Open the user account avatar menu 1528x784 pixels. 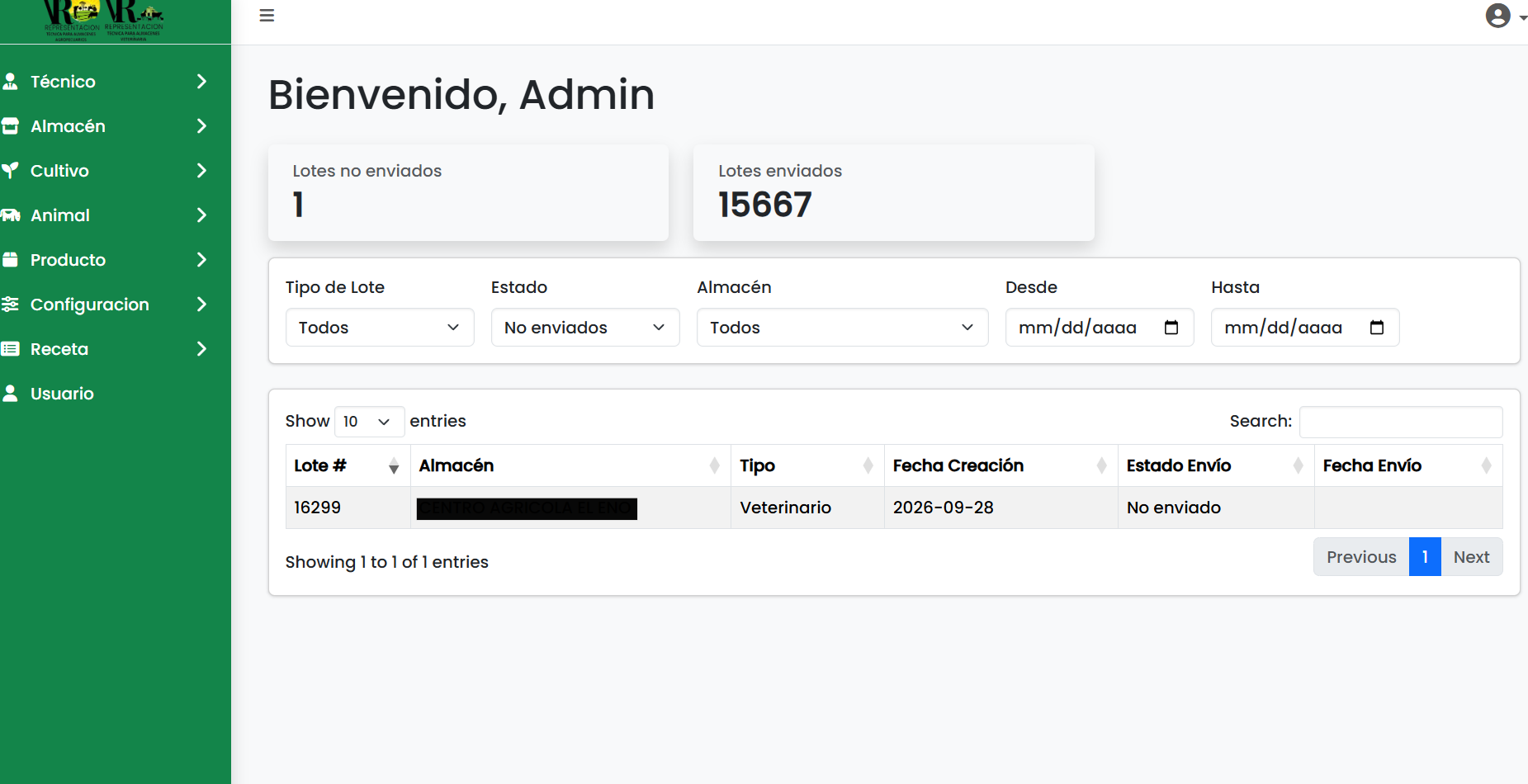[1506, 16]
